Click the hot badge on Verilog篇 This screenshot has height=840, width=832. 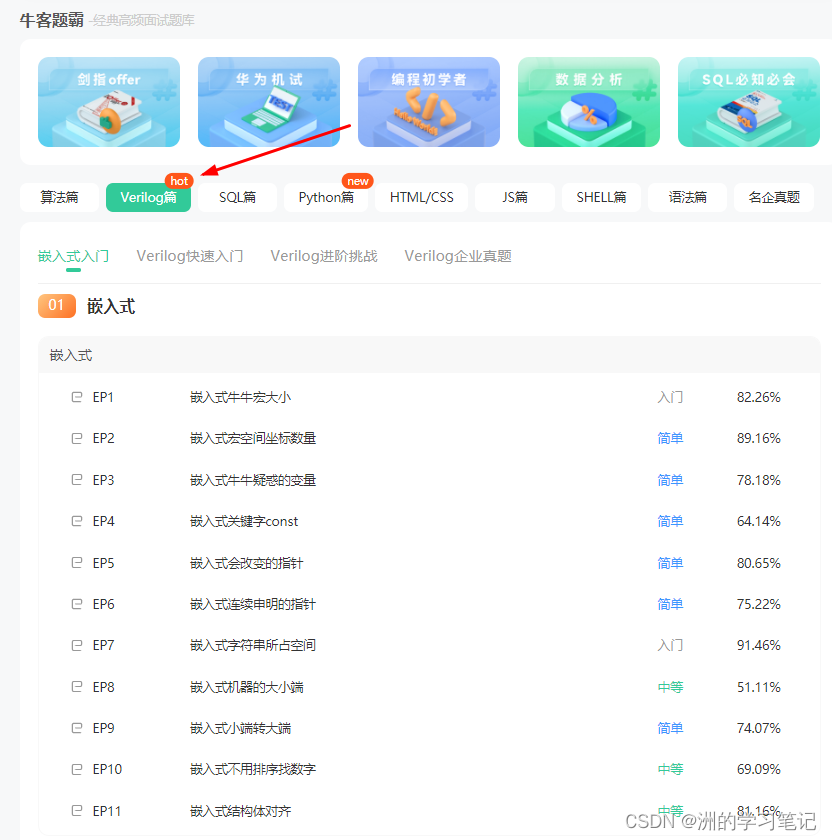[x=179, y=181]
